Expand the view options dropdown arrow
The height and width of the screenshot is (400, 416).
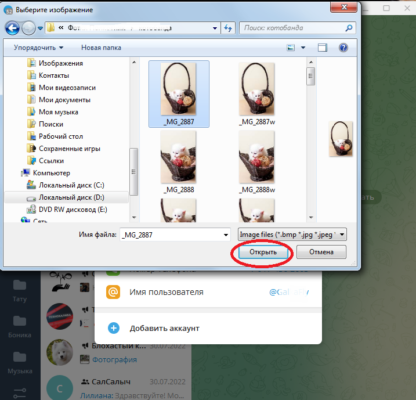pos(303,48)
